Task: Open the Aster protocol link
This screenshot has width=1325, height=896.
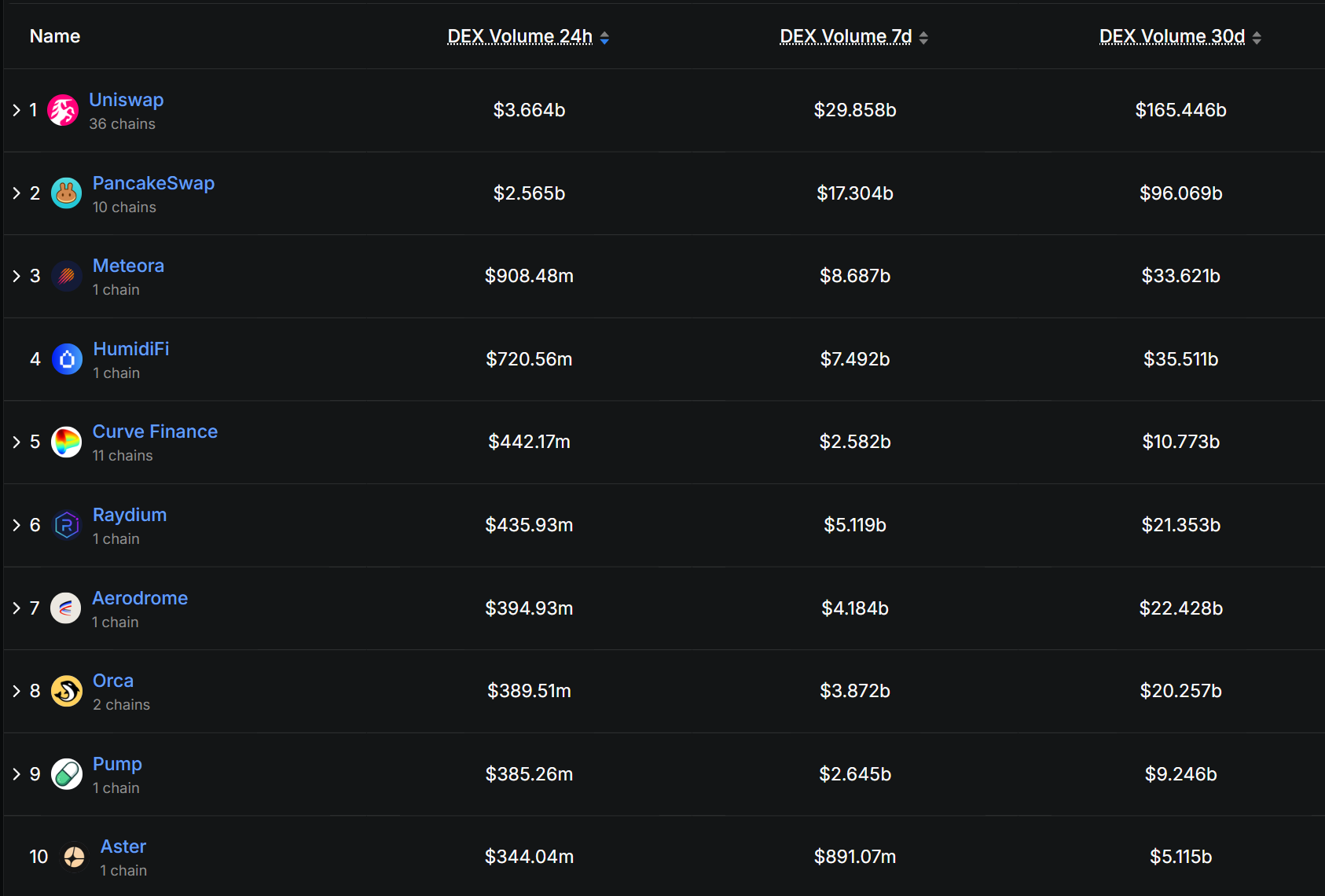Action: click(x=123, y=846)
